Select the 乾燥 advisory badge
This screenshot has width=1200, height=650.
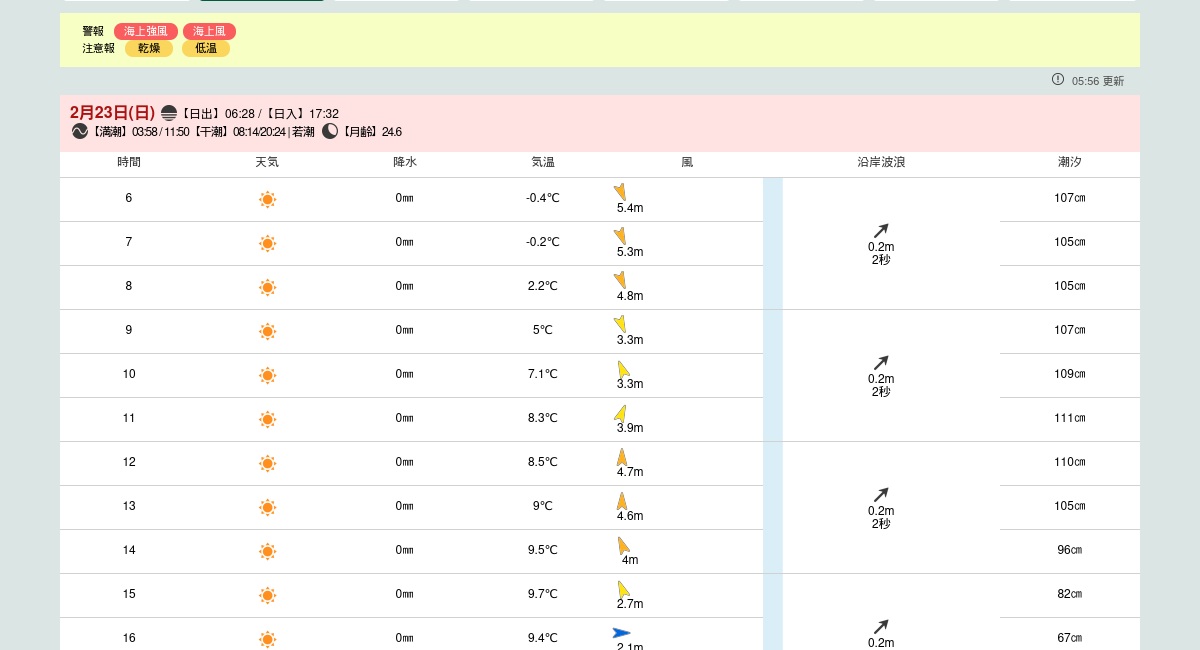149,48
